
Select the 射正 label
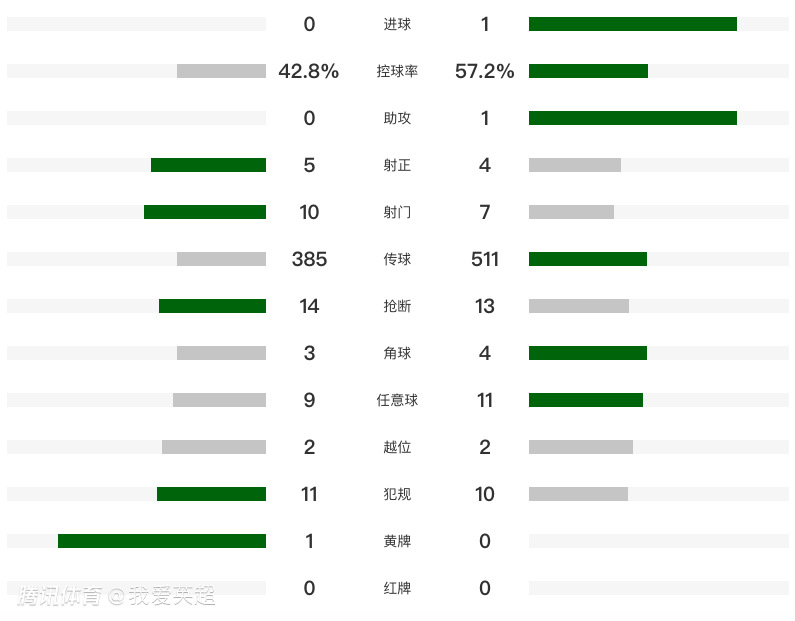pos(397,165)
